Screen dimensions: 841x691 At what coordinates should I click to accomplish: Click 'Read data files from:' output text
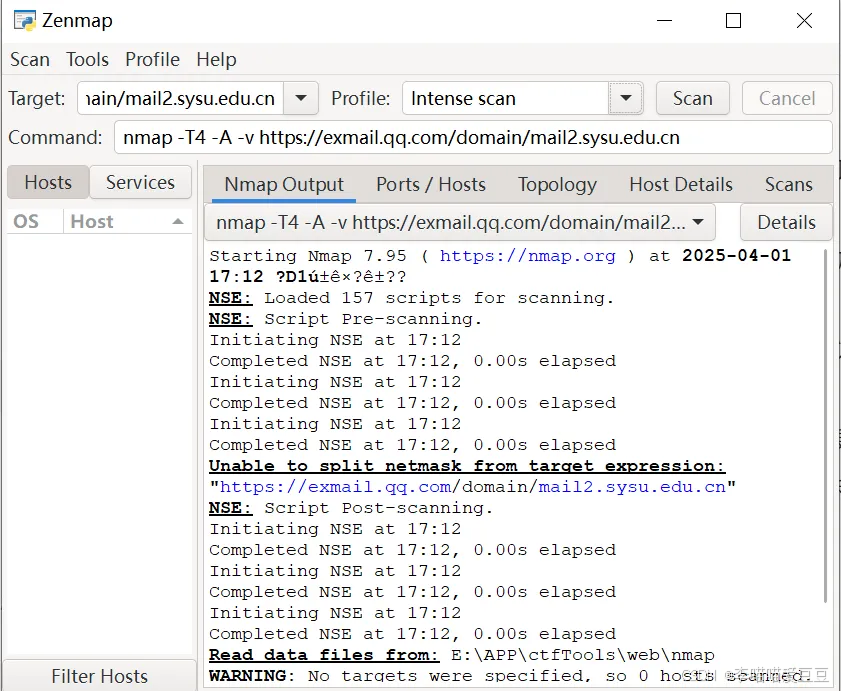click(x=323, y=655)
